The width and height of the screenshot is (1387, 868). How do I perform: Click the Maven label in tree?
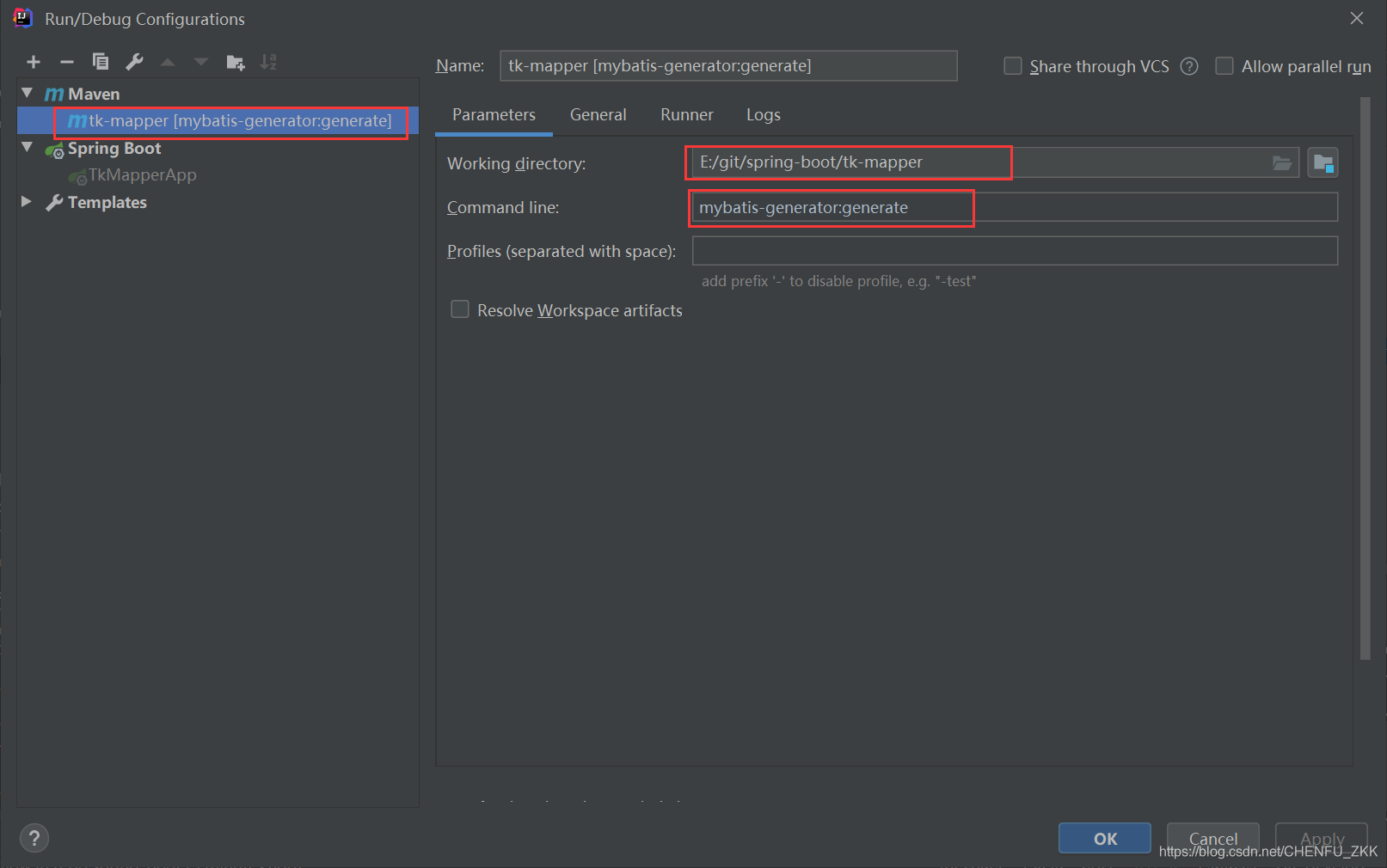[94, 94]
